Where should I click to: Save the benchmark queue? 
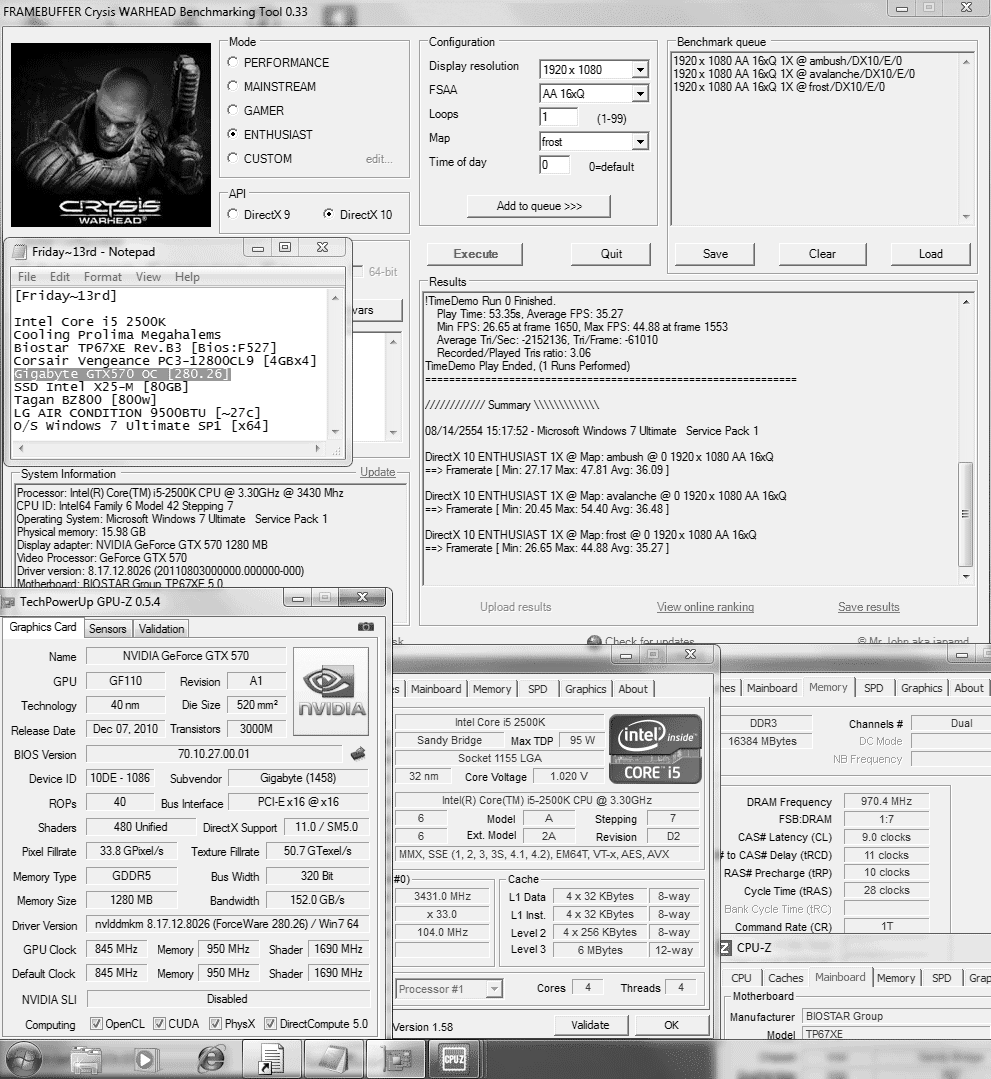[715, 254]
